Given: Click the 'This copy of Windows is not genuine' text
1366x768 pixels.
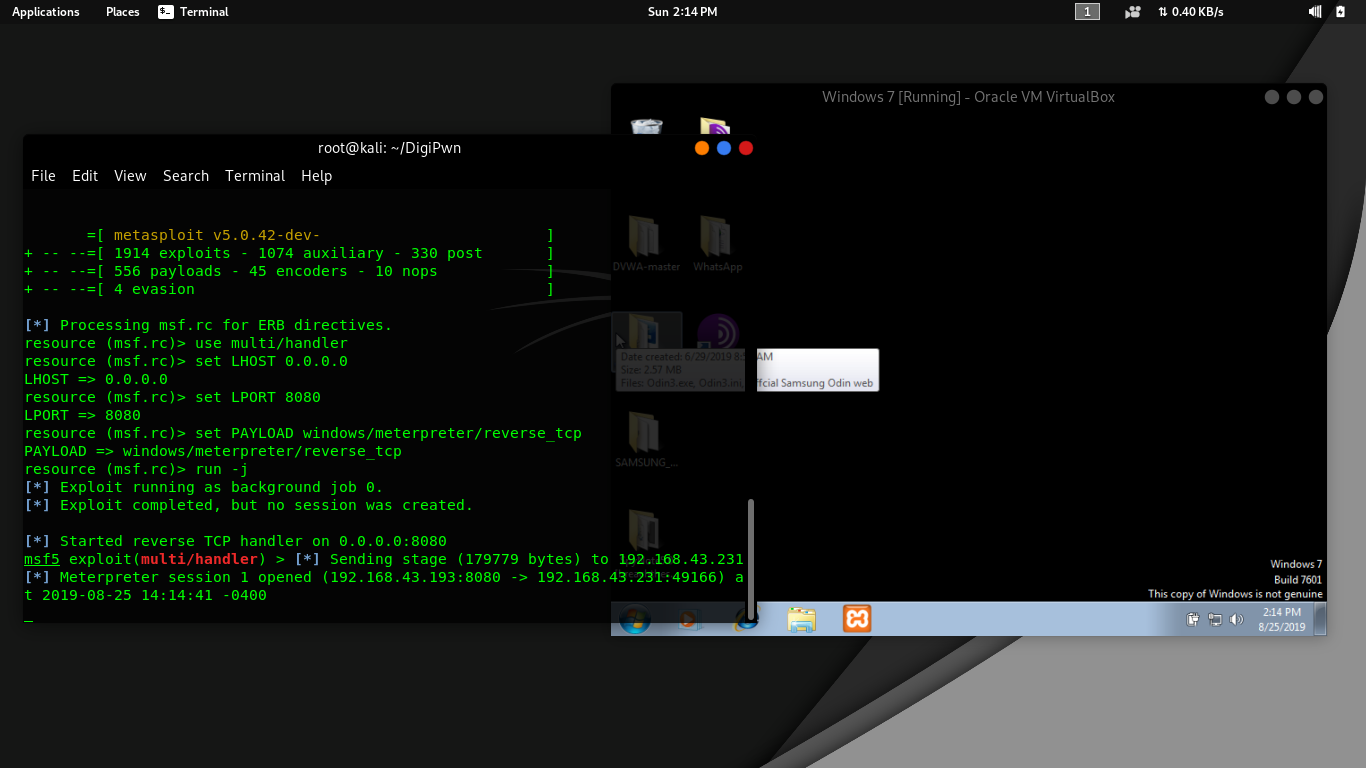Looking at the screenshot, I should 1235,594.
